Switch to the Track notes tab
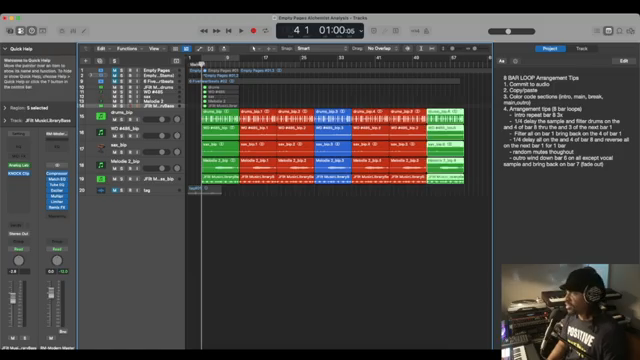Viewport: 640px width, 360px height. pyautogui.click(x=582, y=49)
